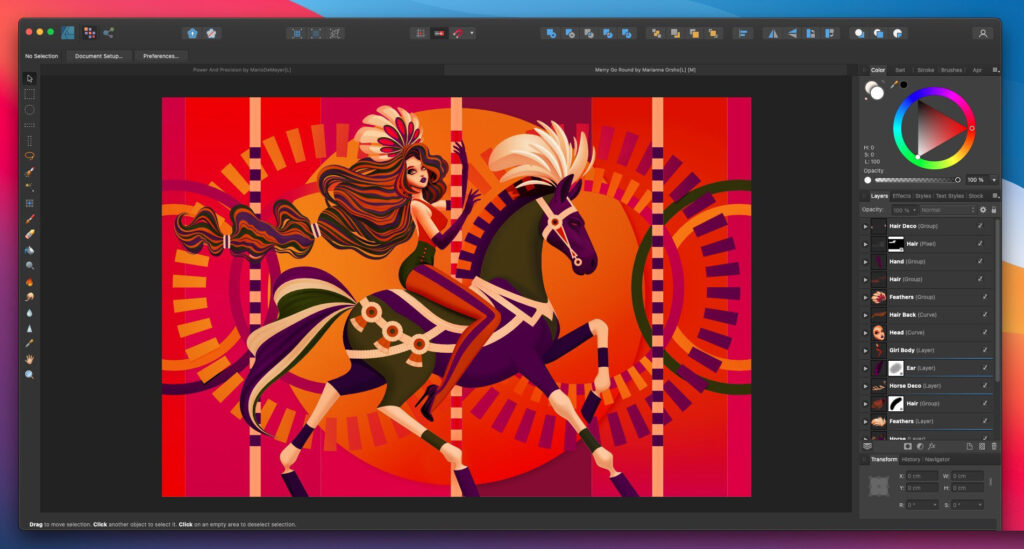The width and height of the screenshot is (1024, 549).
Task: Select the Burn Brush flame tool
Action: pyautogui.click(x=29, y=282)
